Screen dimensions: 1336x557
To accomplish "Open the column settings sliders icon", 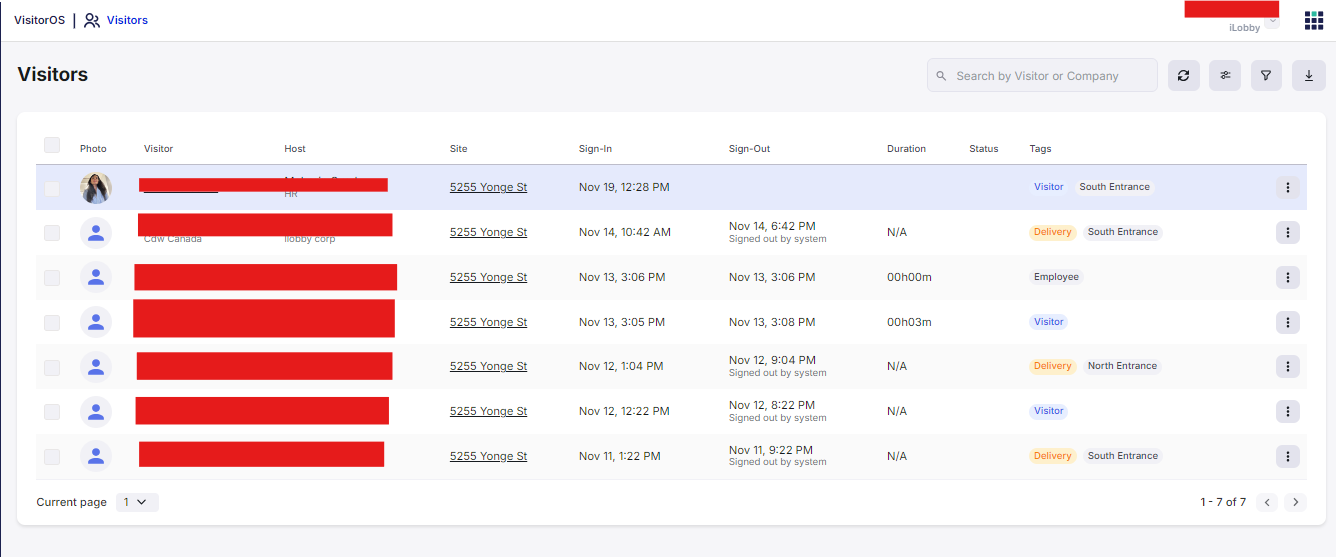I will pos(1225,75).
